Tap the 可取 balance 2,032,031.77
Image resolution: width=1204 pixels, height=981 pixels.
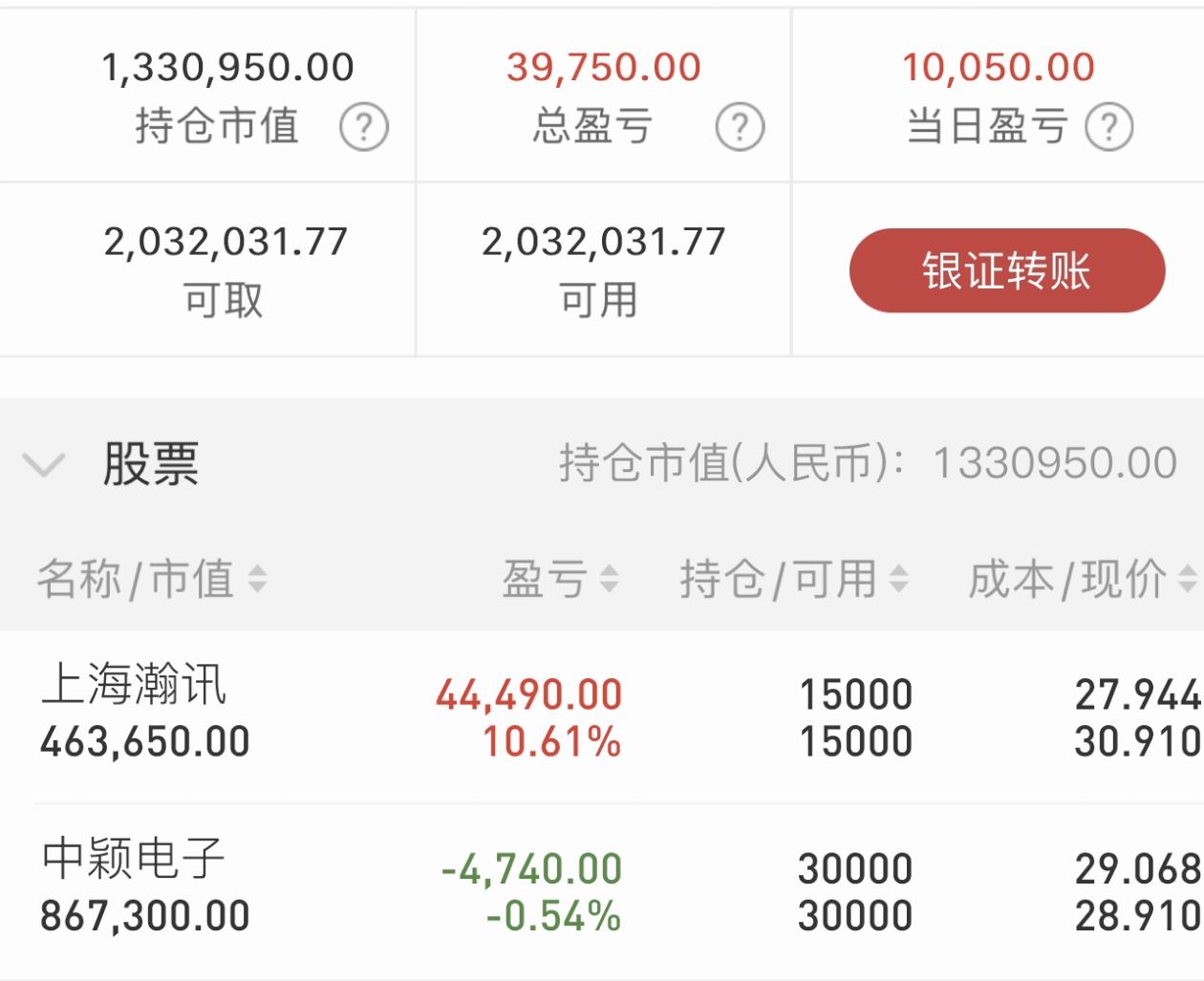(226, 242)
